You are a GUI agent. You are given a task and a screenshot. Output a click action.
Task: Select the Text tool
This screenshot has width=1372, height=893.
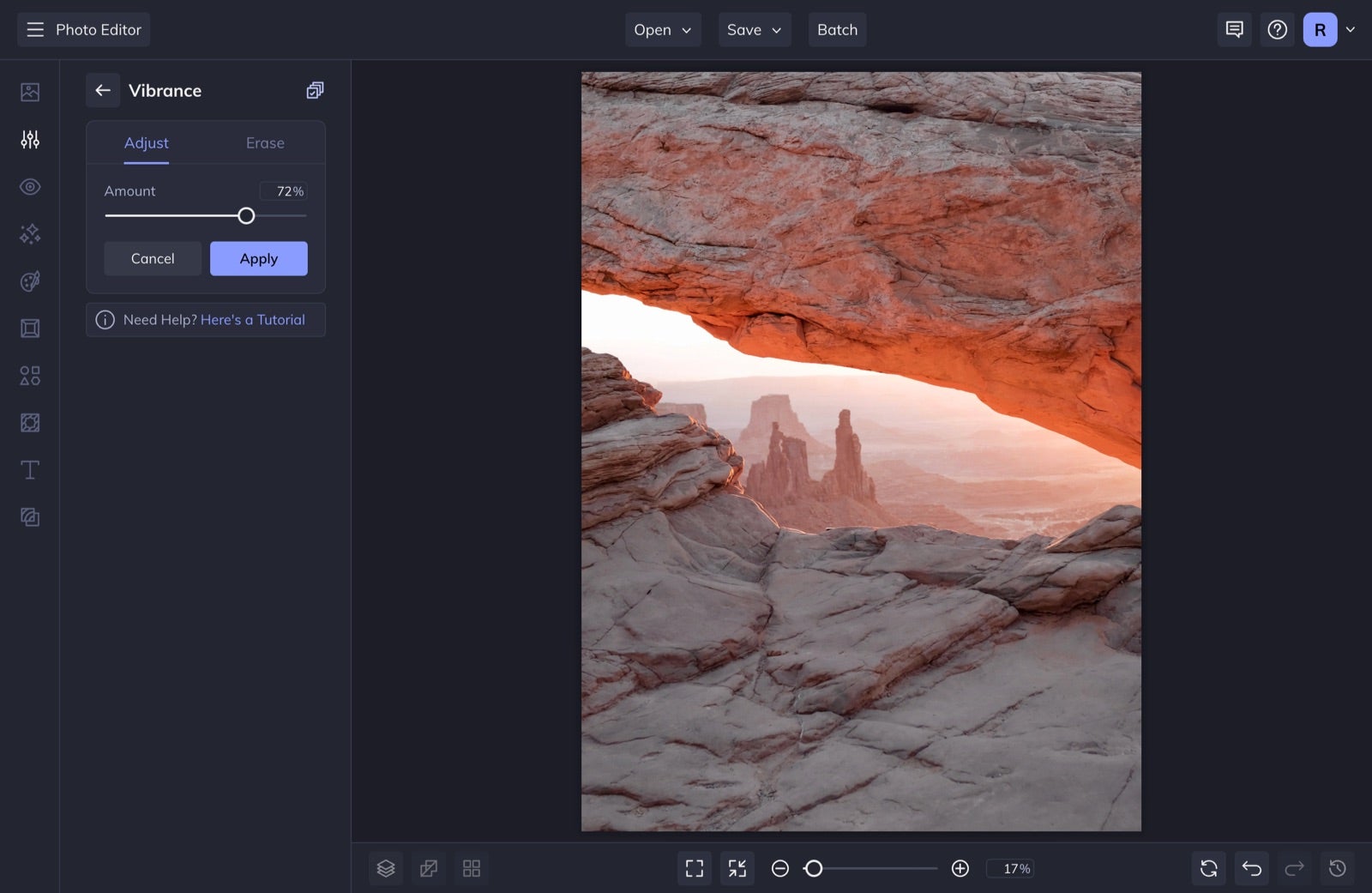[x=30, y=469]
